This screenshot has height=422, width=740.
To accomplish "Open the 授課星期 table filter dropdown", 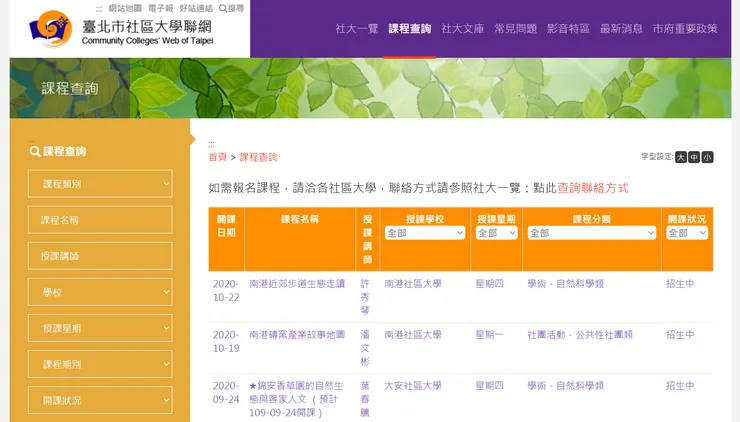I will 496,233.
